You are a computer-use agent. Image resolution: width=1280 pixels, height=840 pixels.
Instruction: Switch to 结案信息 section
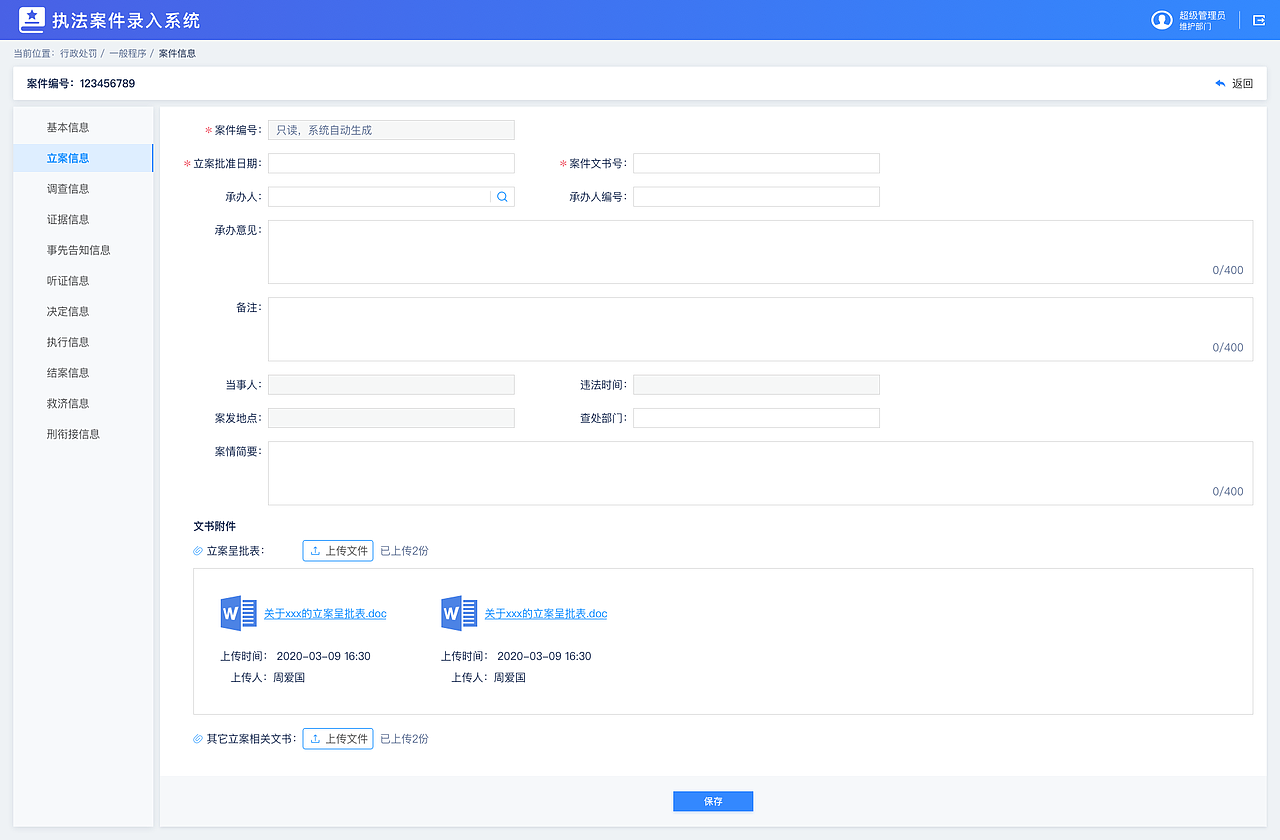83,373
